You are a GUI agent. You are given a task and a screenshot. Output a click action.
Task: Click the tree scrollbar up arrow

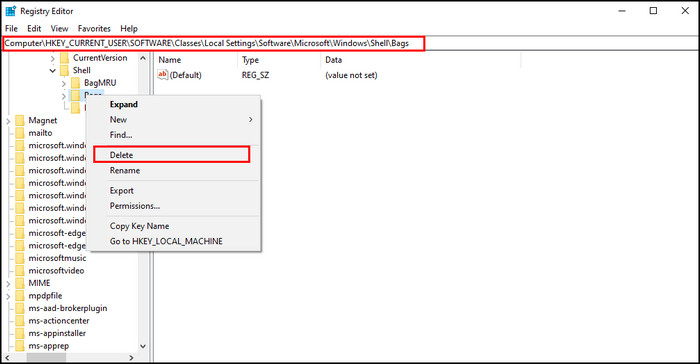pyautogui.click(x=143, y=58)
